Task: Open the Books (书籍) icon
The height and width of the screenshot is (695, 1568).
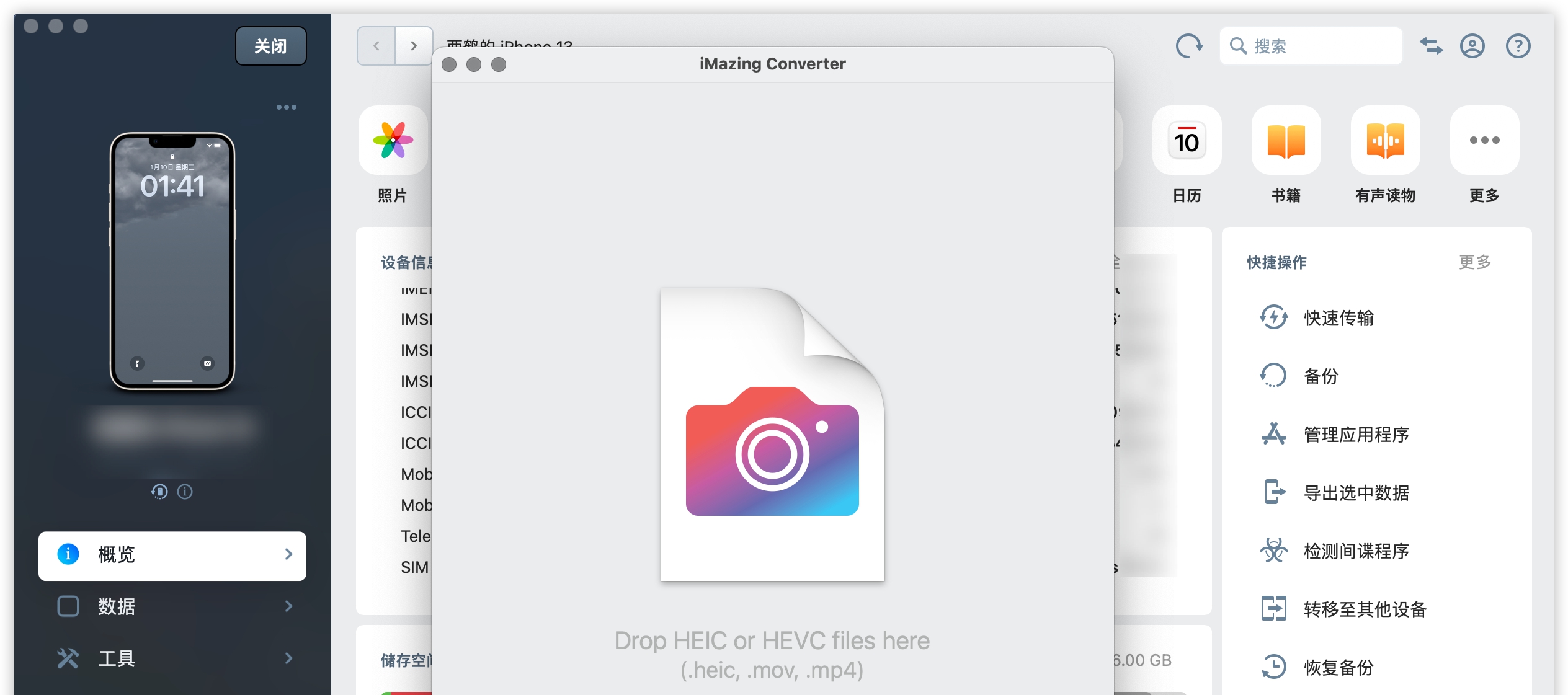Action: coord(1286,141)
